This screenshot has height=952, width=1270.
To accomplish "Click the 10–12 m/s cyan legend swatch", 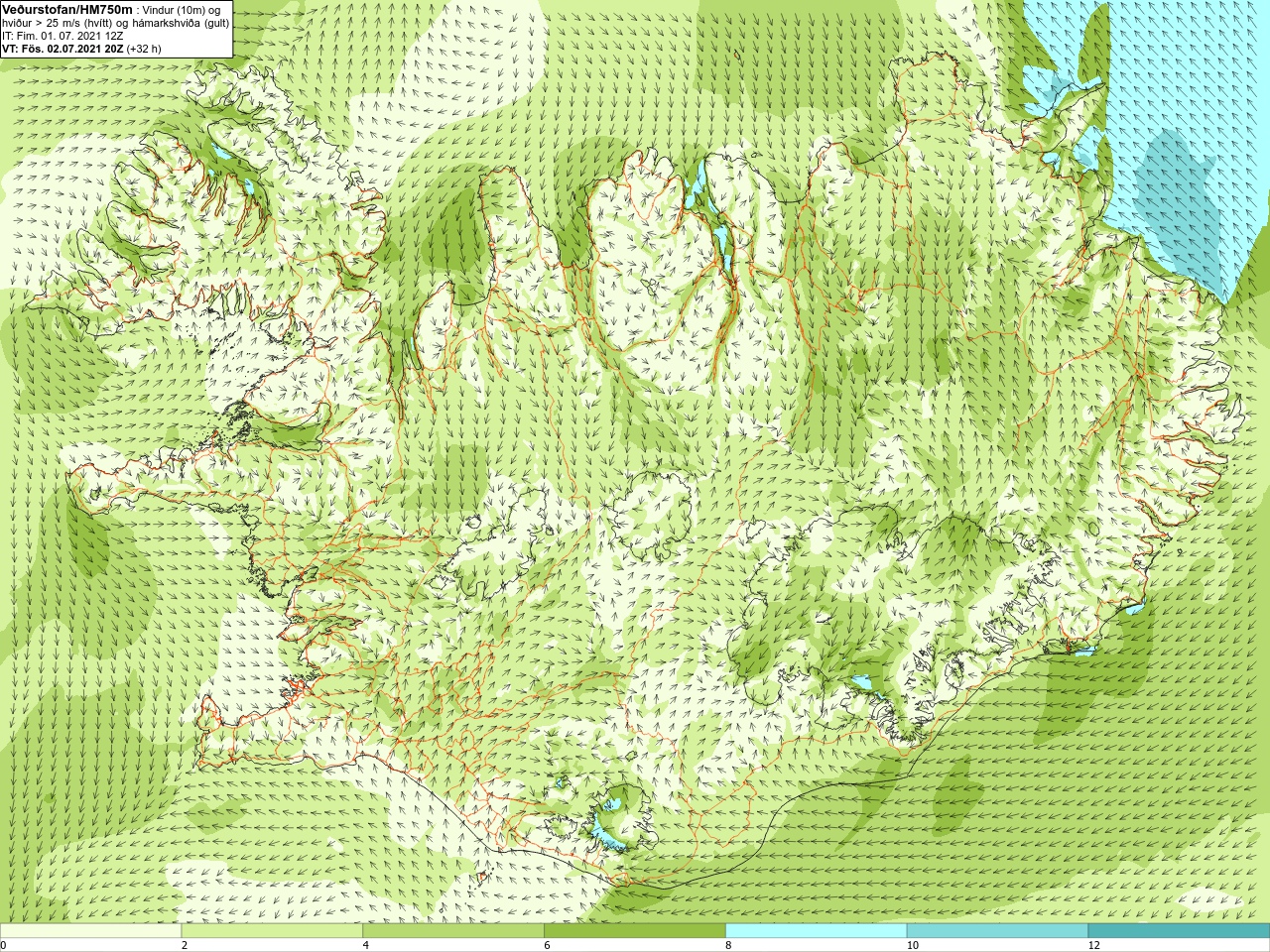I will 997,931.
